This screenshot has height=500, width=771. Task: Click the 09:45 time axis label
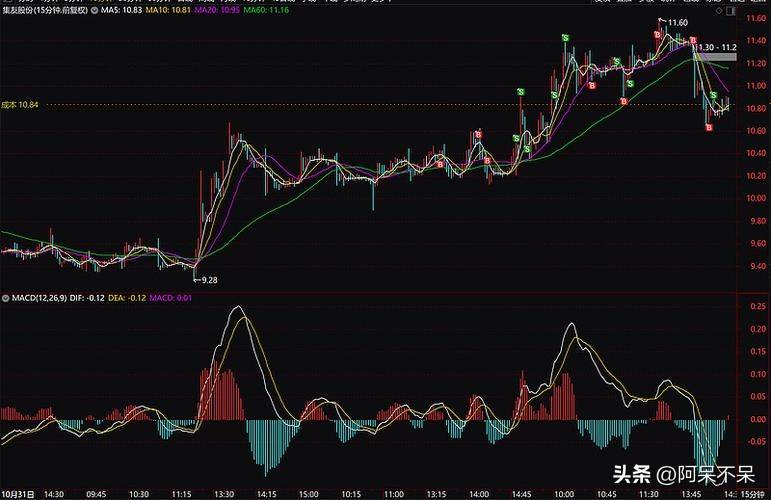pyautogui.click(x=96, y=494)
